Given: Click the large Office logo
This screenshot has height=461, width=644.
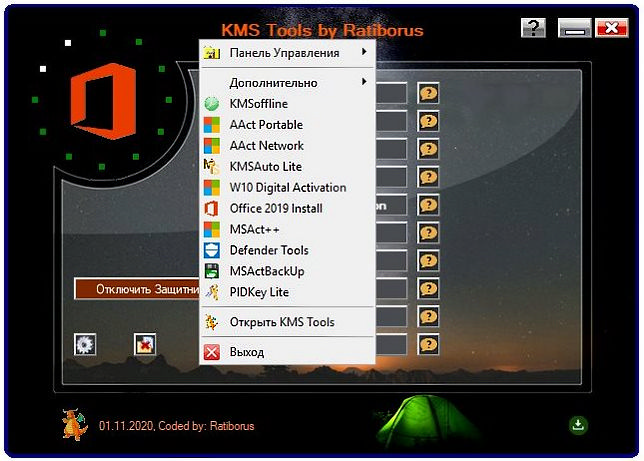Looking at the screenshot, I should [x=102, y=101].
